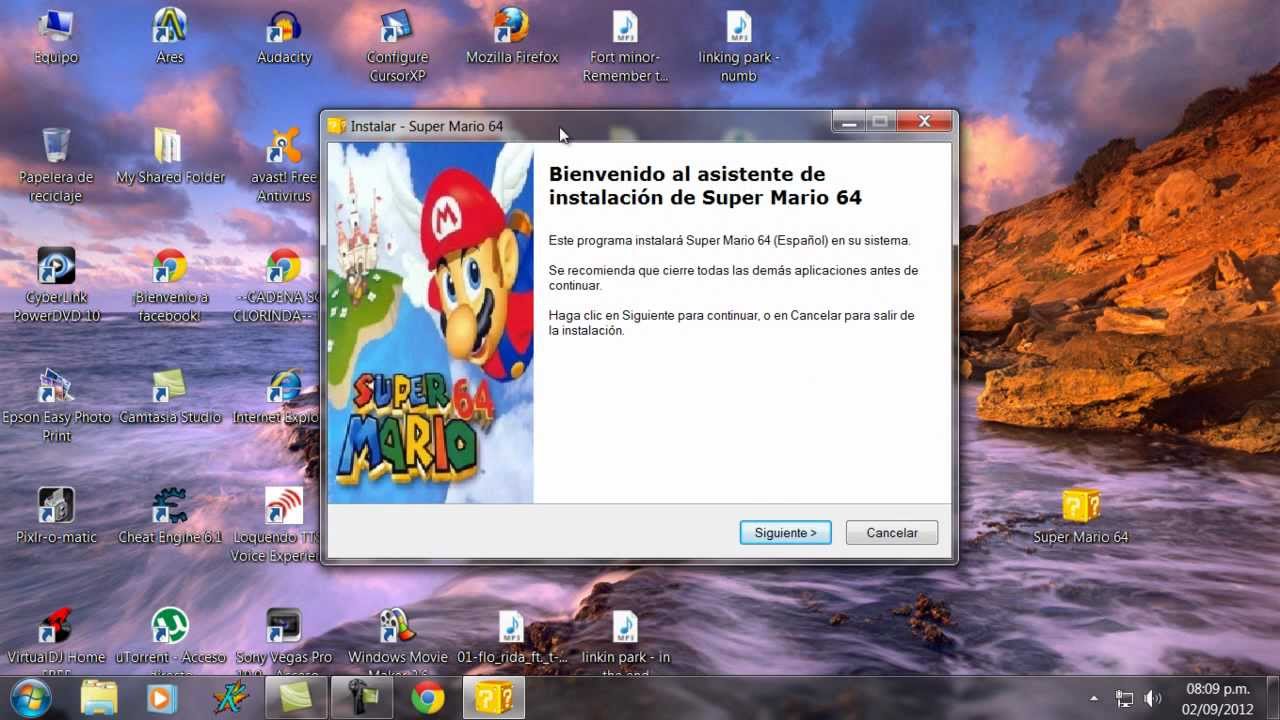Viewport: 1280px width, 720px height.
Task: Select the ¡Bienvenido a facebook! shortcut
Action: click(x=170, y=286)
